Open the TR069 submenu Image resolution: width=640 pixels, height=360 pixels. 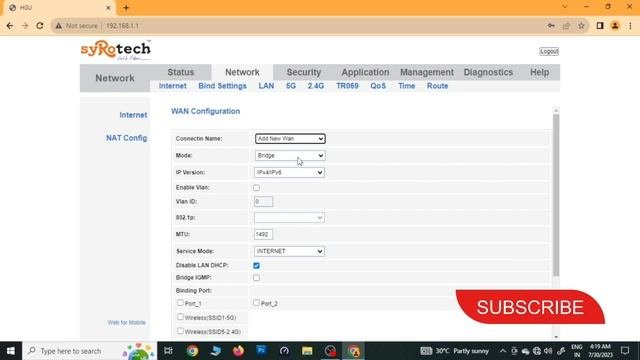point(347,86)
